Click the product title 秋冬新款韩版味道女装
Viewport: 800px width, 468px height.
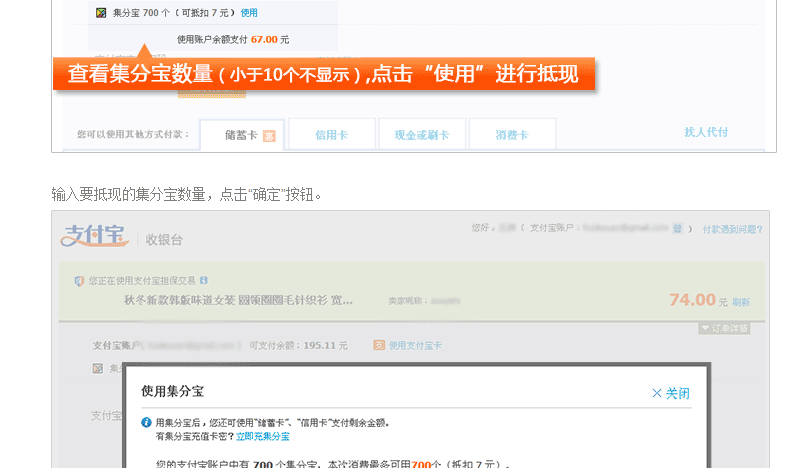click(238, 300)
